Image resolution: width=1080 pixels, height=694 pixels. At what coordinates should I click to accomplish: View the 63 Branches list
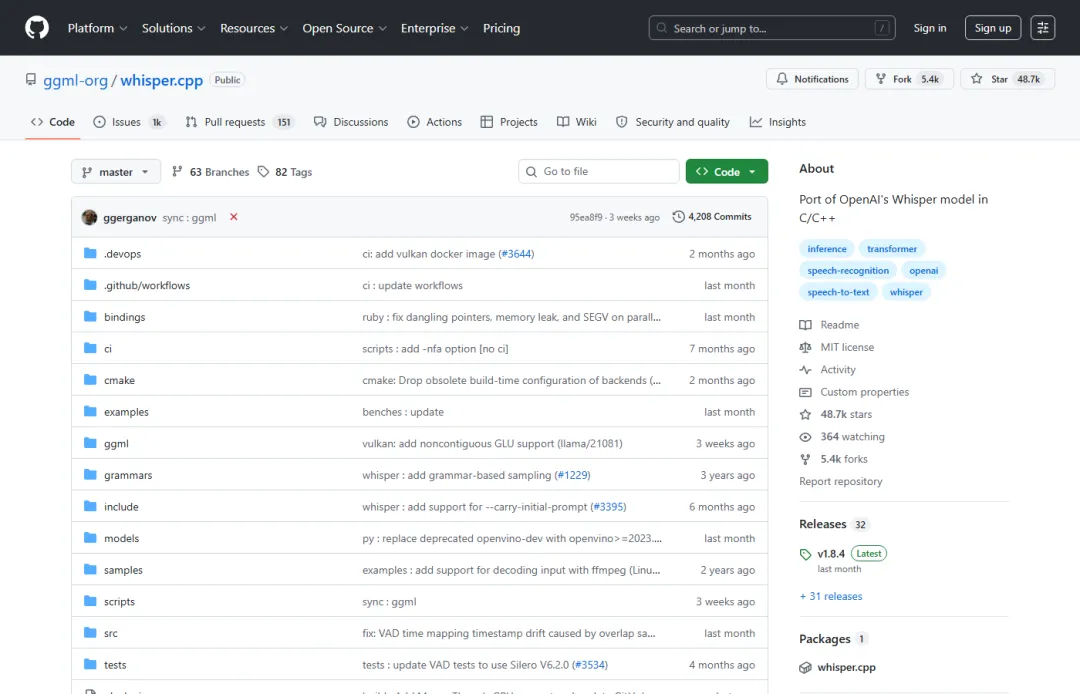tap(211, 171)
